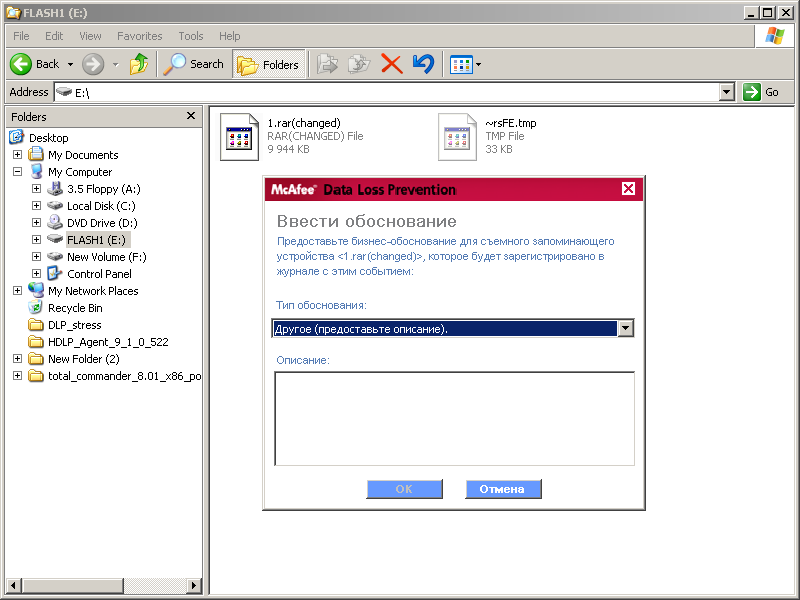This screenshot has height=600, width=800.
Task: Open the View menu
Action: pyautogui.click(x=90, y=36)
